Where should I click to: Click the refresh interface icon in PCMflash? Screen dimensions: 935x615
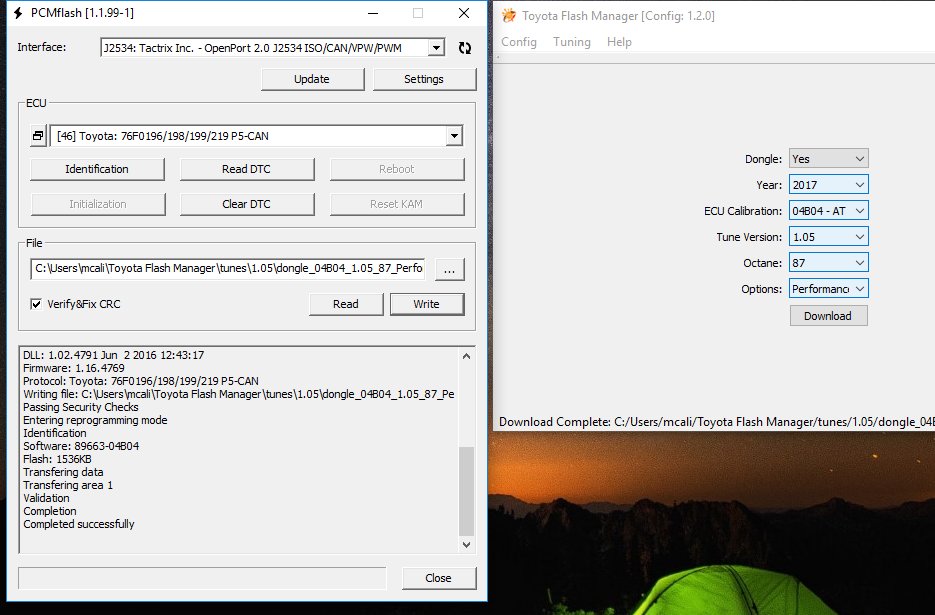tap(465, 48)
